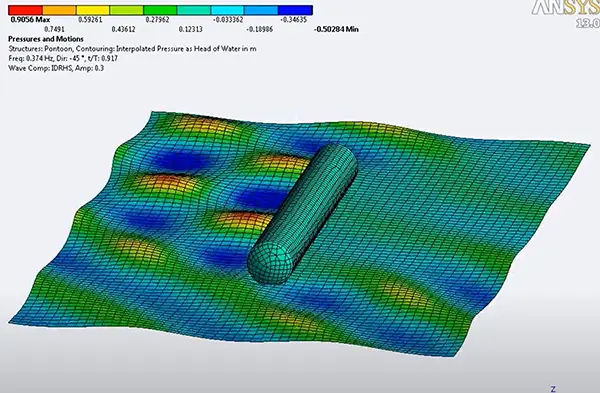Screen dimensions: 600x393
Task: Select the -0.18986 legend value
Action: pyautogui.click(x=260, y=29)
